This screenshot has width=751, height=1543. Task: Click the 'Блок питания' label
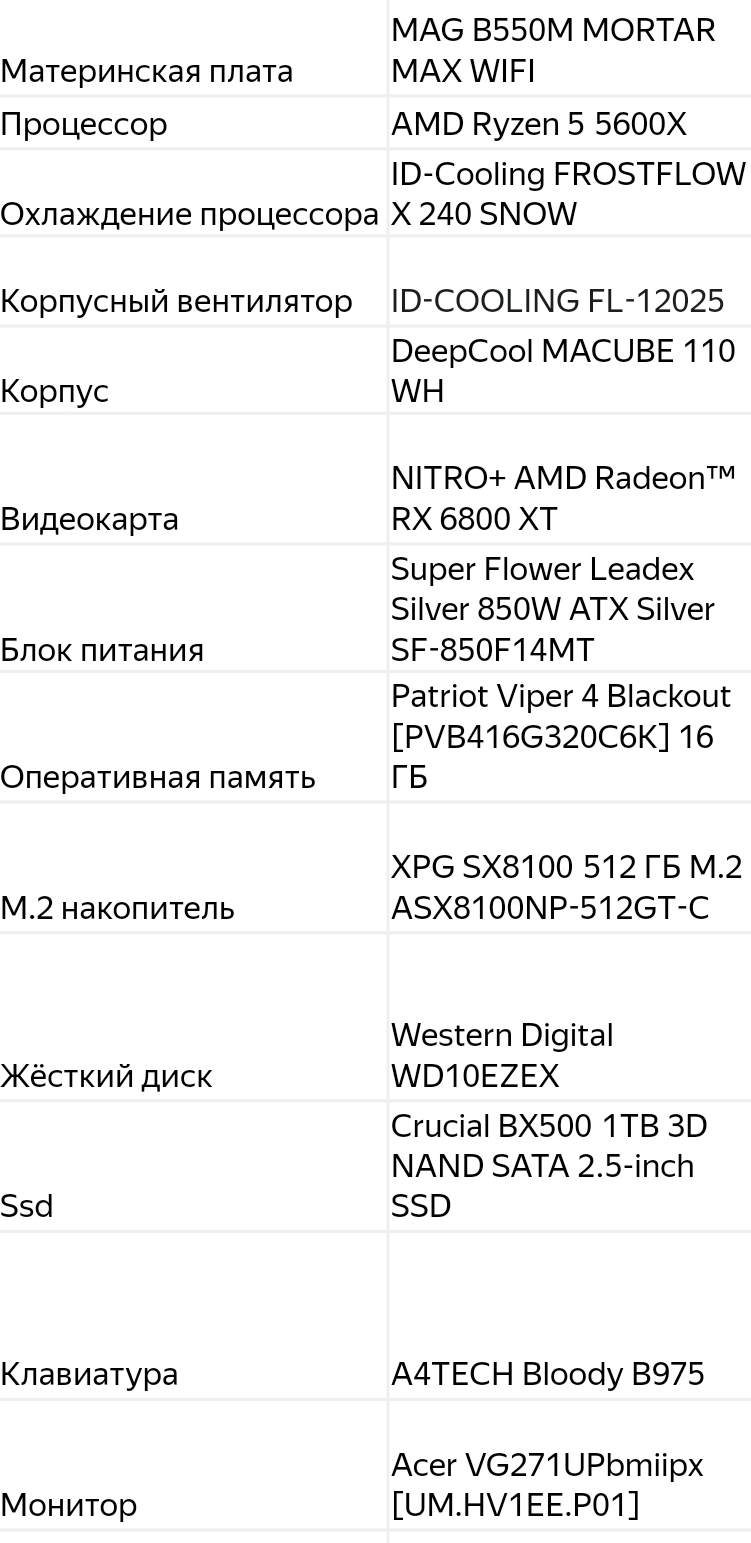coord(102,650)
